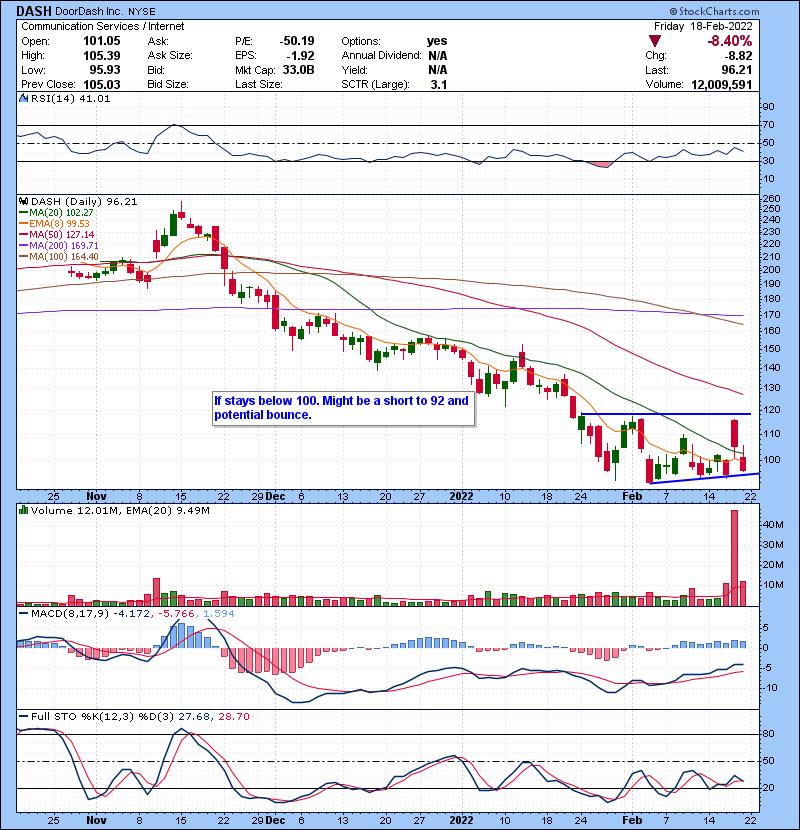Click the Last Size: label

tap(259, 84)
